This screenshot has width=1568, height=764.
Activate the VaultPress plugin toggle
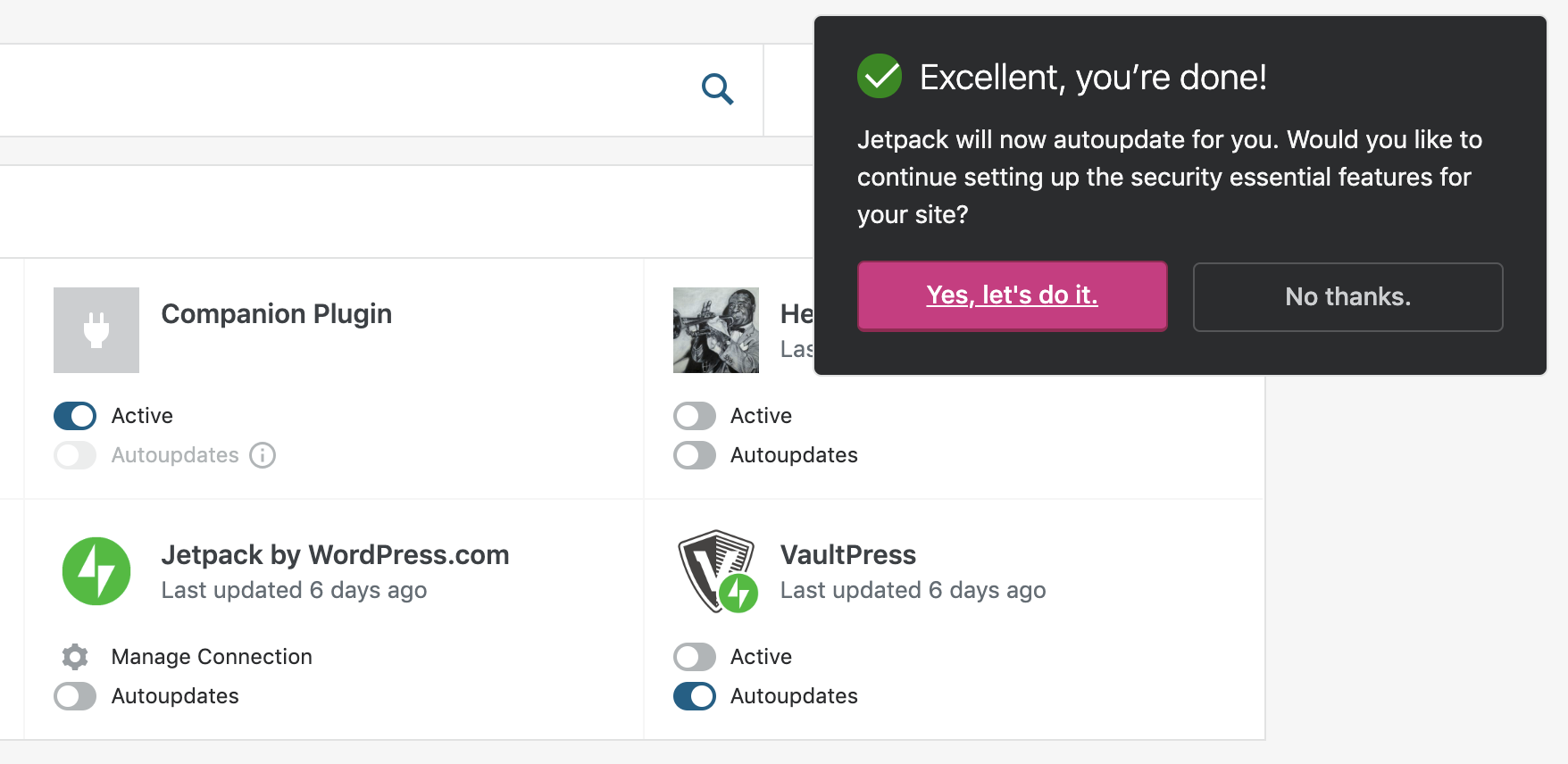(x=695, y=657)
